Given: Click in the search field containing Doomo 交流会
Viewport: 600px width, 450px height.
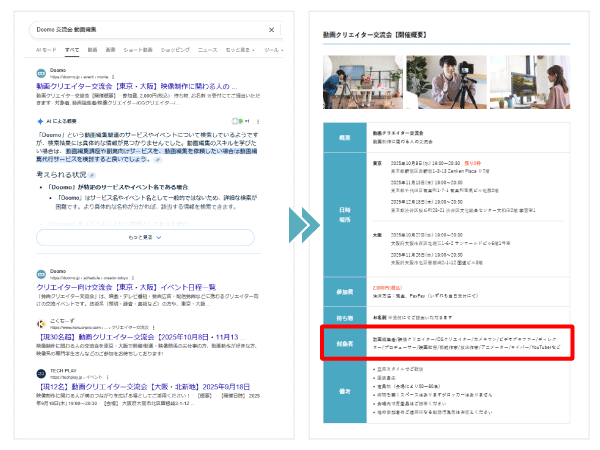Looking at the screenshot, I should [140, 30].
